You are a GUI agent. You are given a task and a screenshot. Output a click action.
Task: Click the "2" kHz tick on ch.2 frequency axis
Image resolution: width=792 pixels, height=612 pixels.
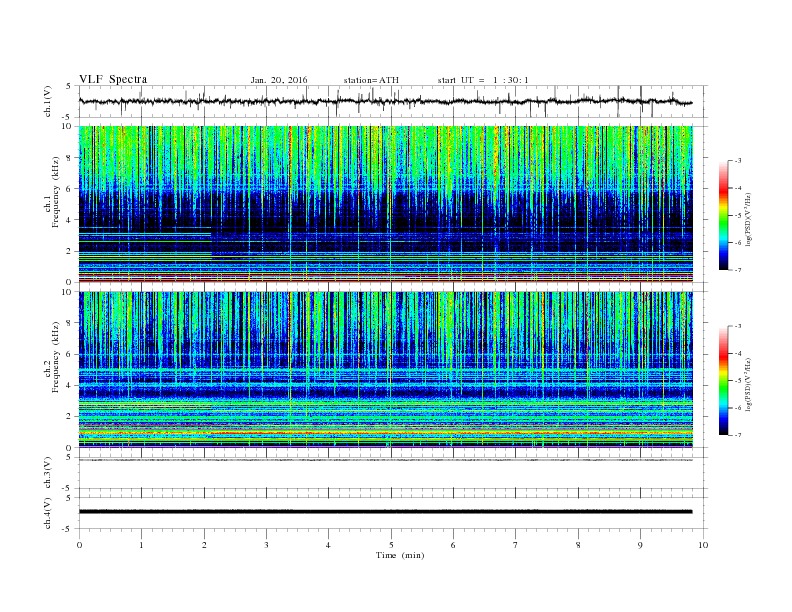pos(70,417)
